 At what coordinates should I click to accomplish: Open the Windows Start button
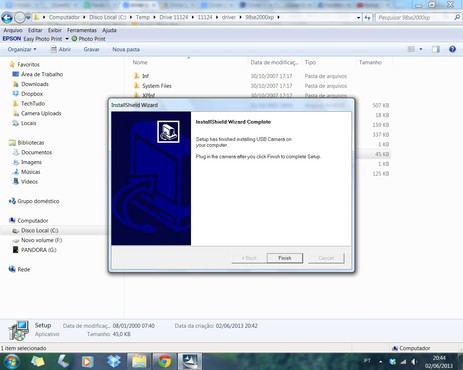point(11,361)
